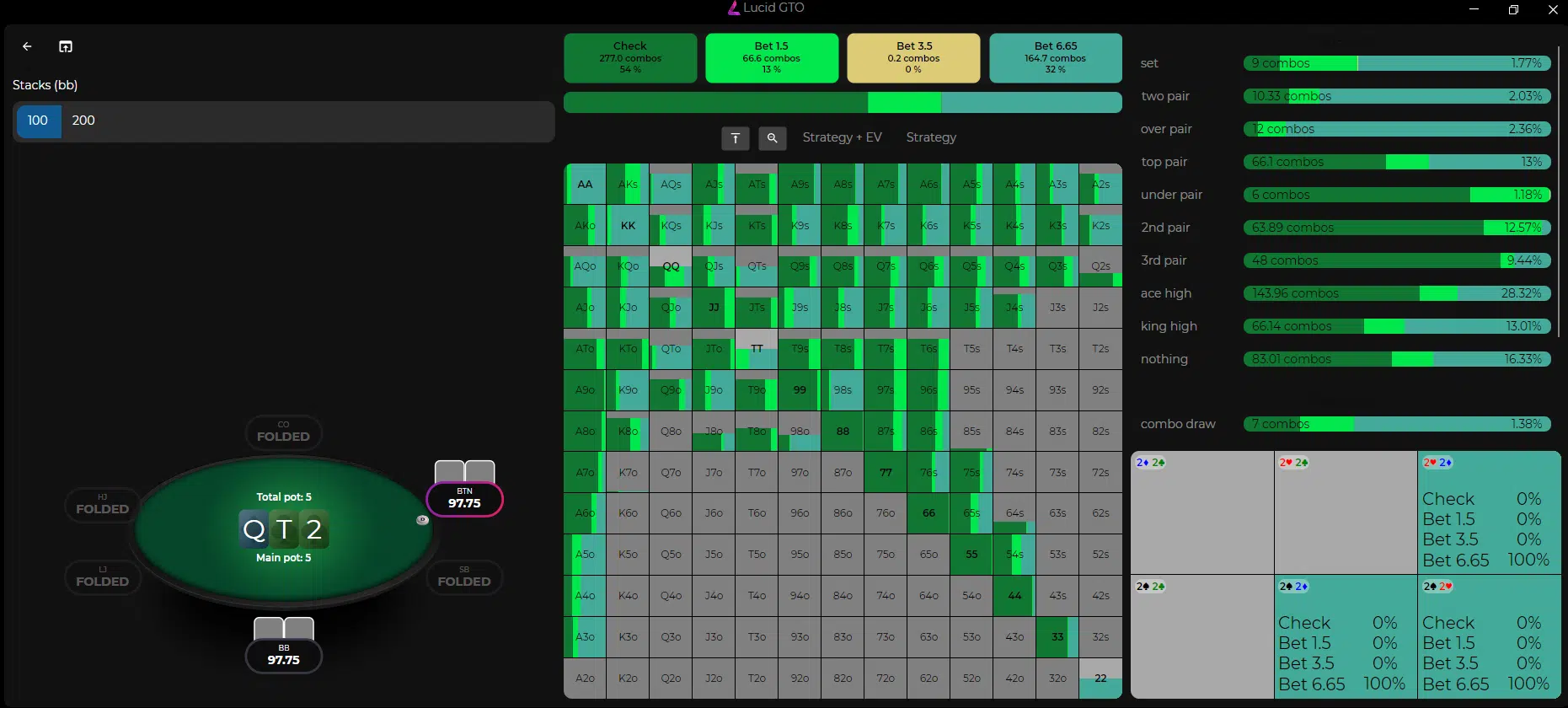Select the AA cell in hand grid
1568x708 pixels.
[585, 185]
